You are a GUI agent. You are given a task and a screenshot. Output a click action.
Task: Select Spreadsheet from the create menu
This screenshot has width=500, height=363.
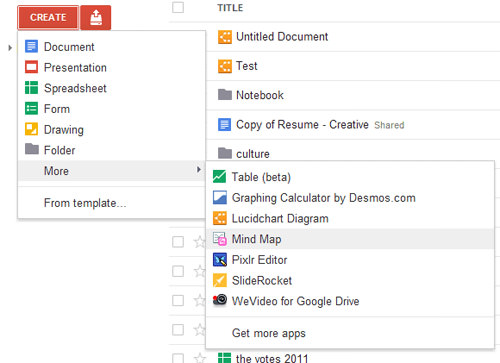[x=112, y=88]
